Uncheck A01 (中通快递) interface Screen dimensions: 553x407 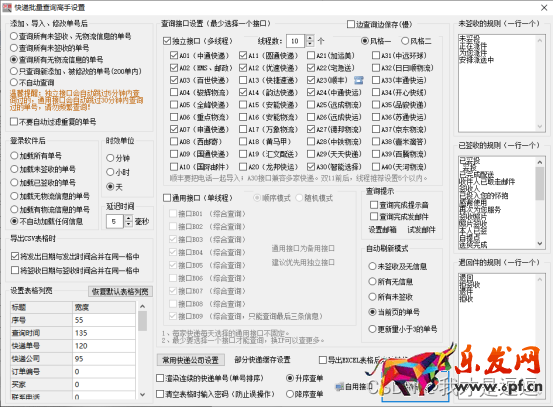200,55
